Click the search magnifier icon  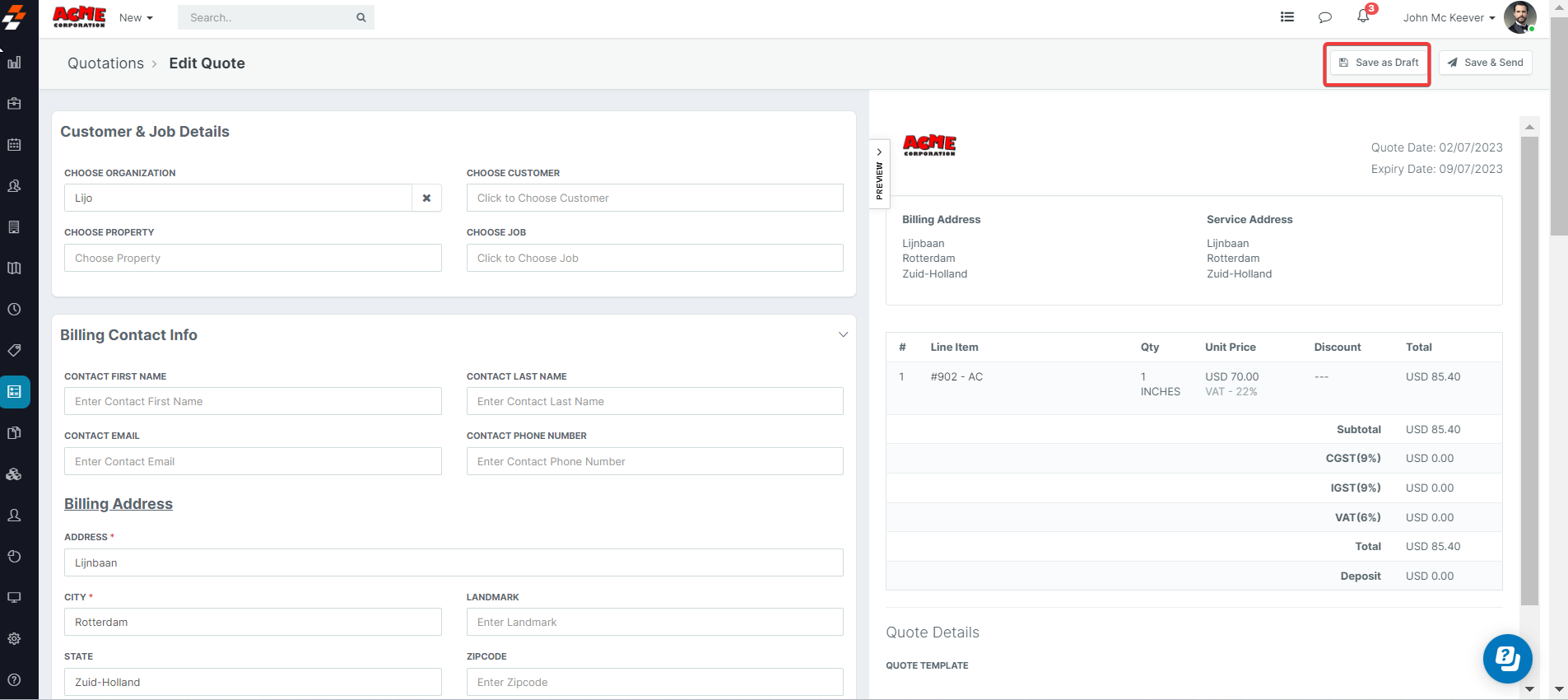[x=361, y=17]
